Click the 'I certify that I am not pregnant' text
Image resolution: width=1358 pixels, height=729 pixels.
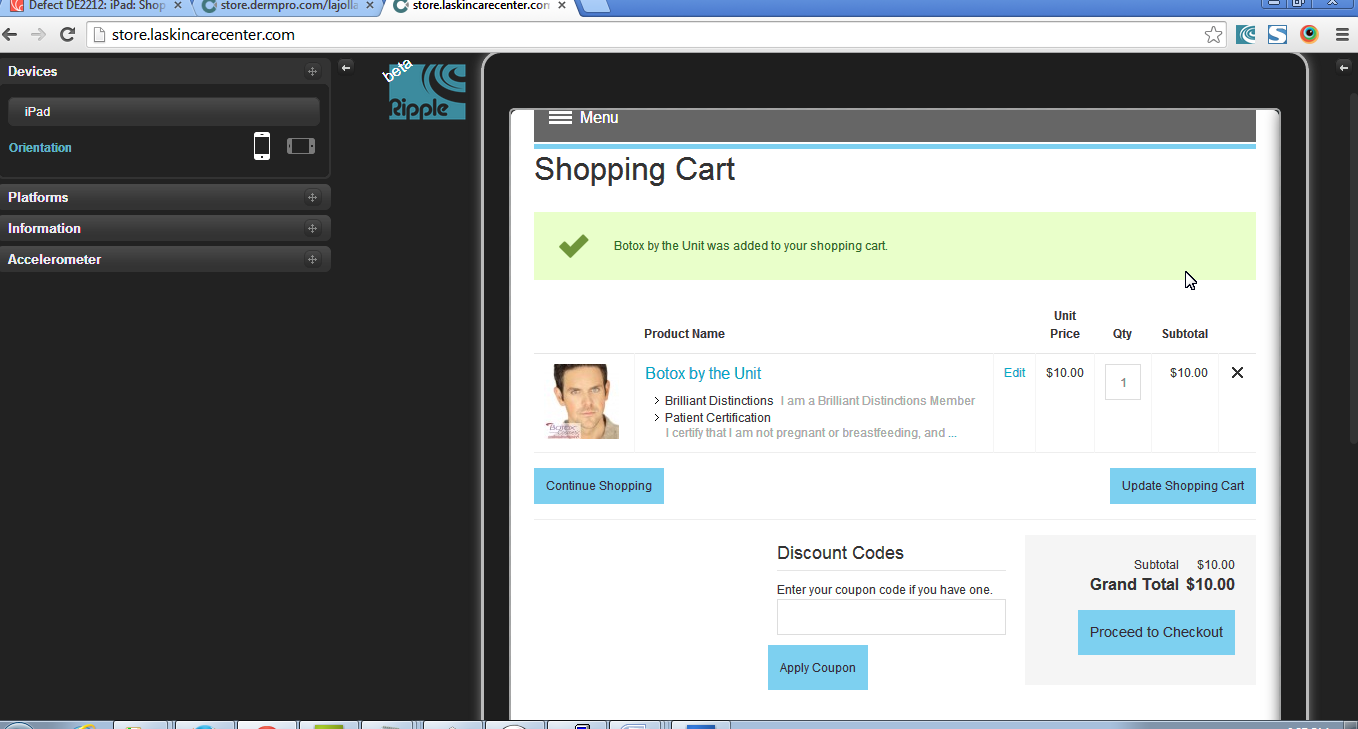811,433
